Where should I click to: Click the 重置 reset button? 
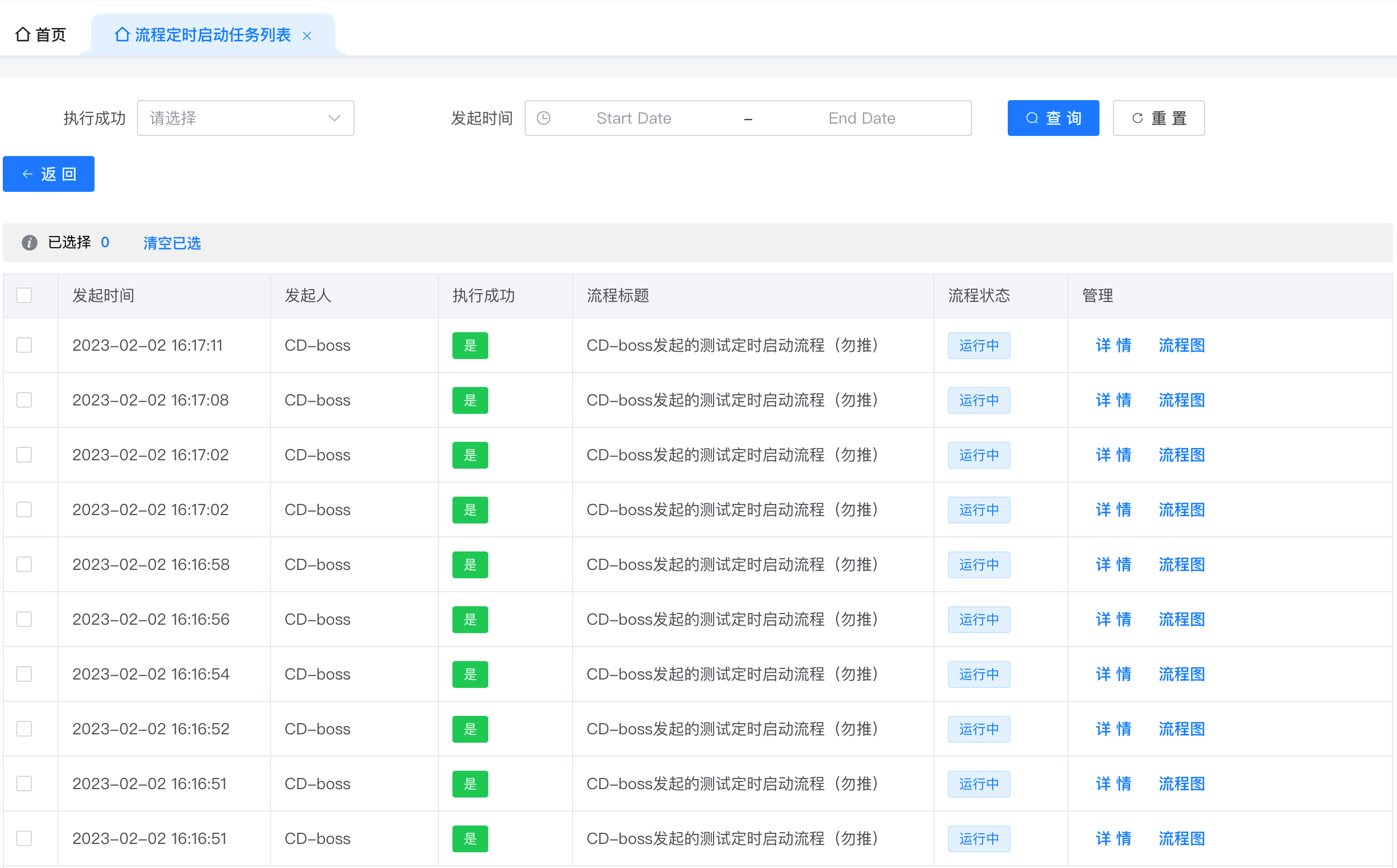pos(1158,118)
